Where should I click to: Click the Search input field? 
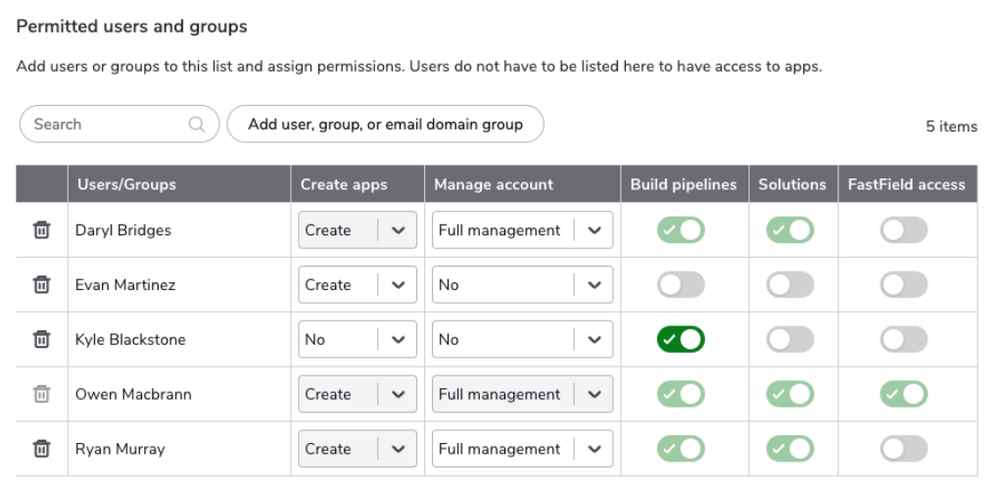[105, 125]
